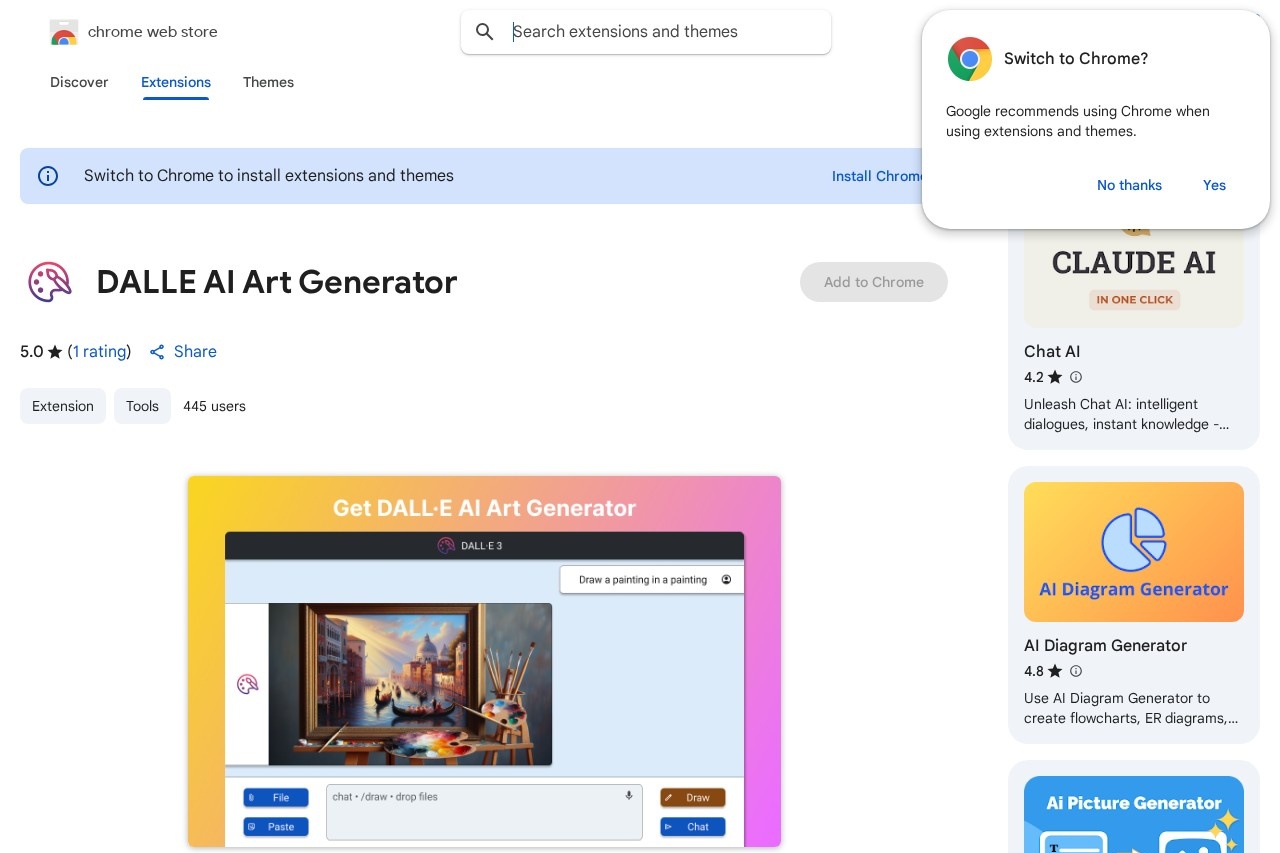Screen dimensions: 1280x853
Task: Click the search magnifier icon
Action: (x=485, y=32)
